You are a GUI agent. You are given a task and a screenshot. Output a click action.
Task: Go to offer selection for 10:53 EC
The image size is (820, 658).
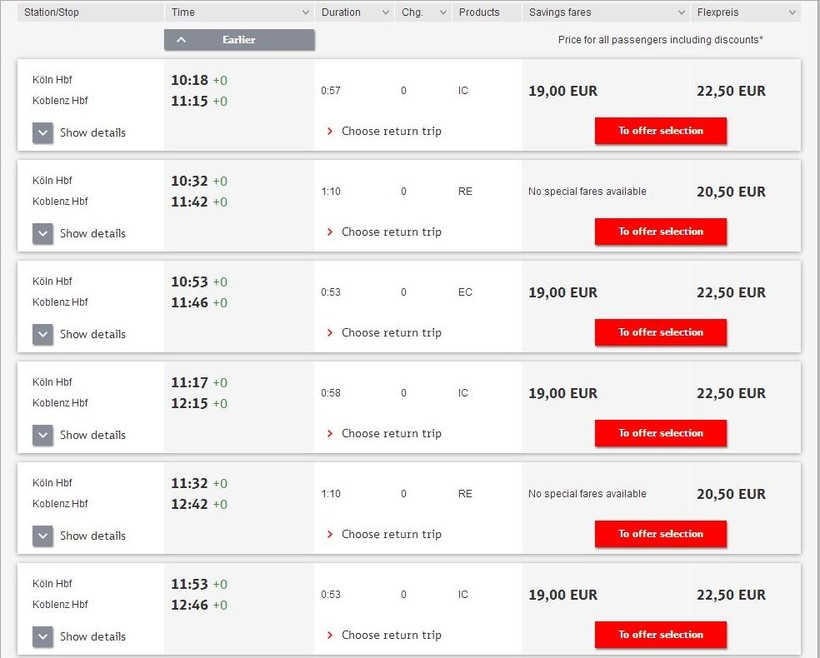click(x=660, y=332)
